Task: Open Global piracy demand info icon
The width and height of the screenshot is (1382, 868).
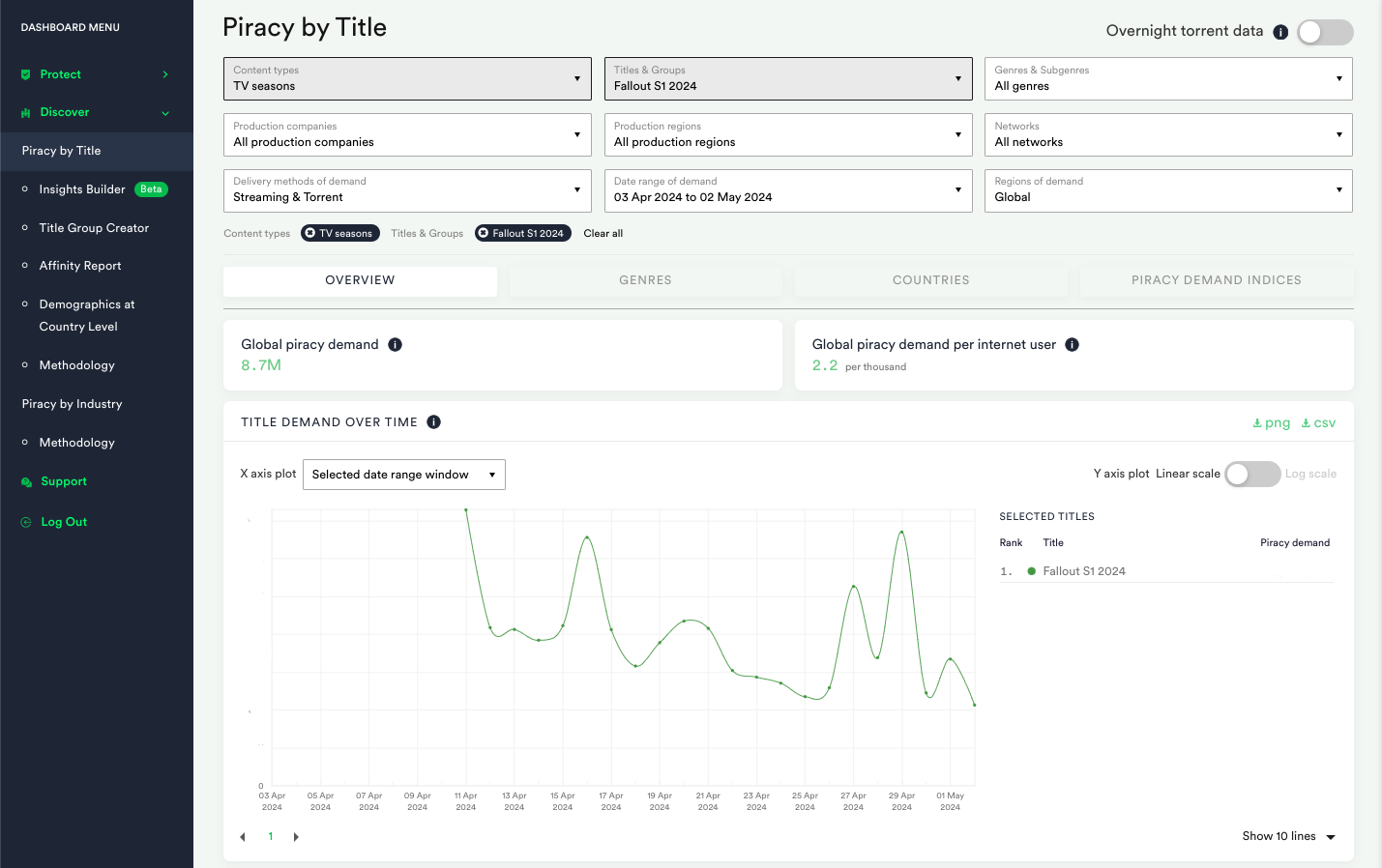Action: 395,345
